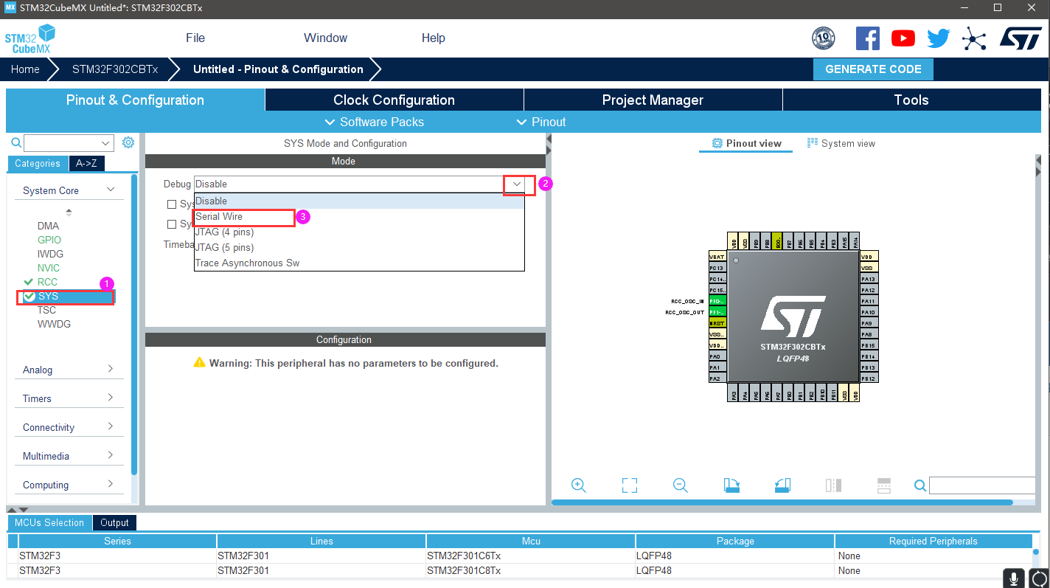This screenshot has height=588, width=1050.
Task: Click the horizontal layout view icon
Action: [884, 486]
